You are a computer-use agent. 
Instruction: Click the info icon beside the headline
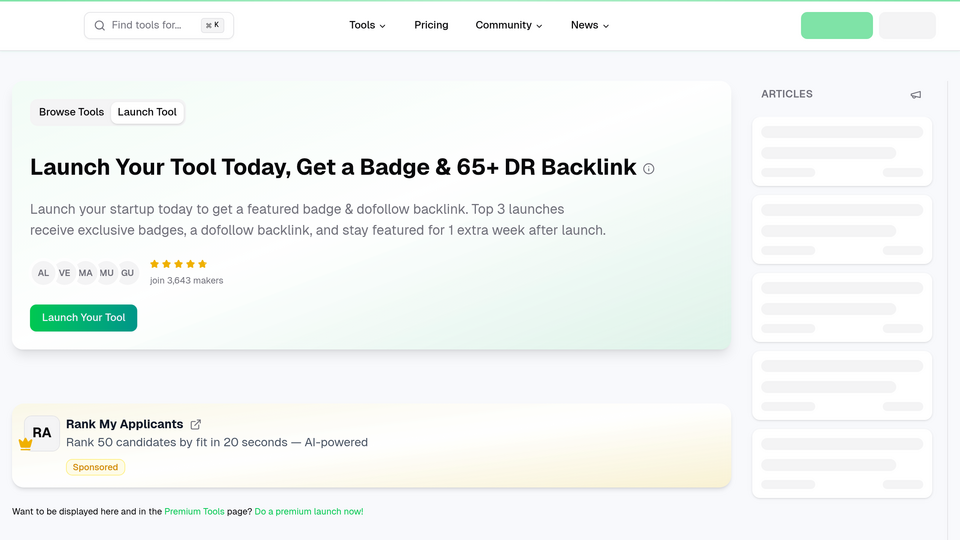(648, 168)
